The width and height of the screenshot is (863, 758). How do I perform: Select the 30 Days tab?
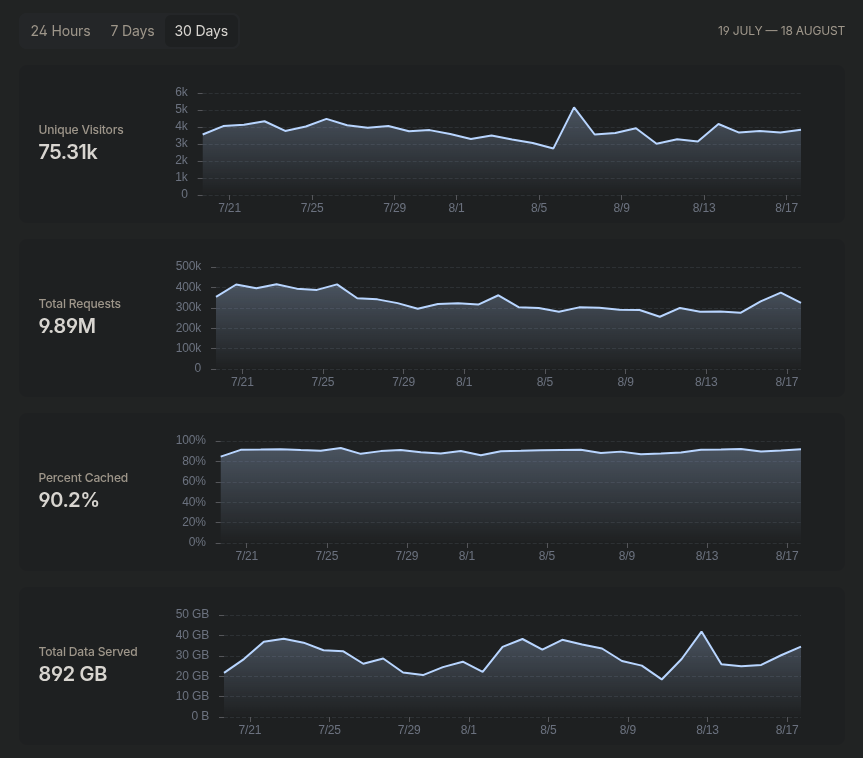[201, 31]
